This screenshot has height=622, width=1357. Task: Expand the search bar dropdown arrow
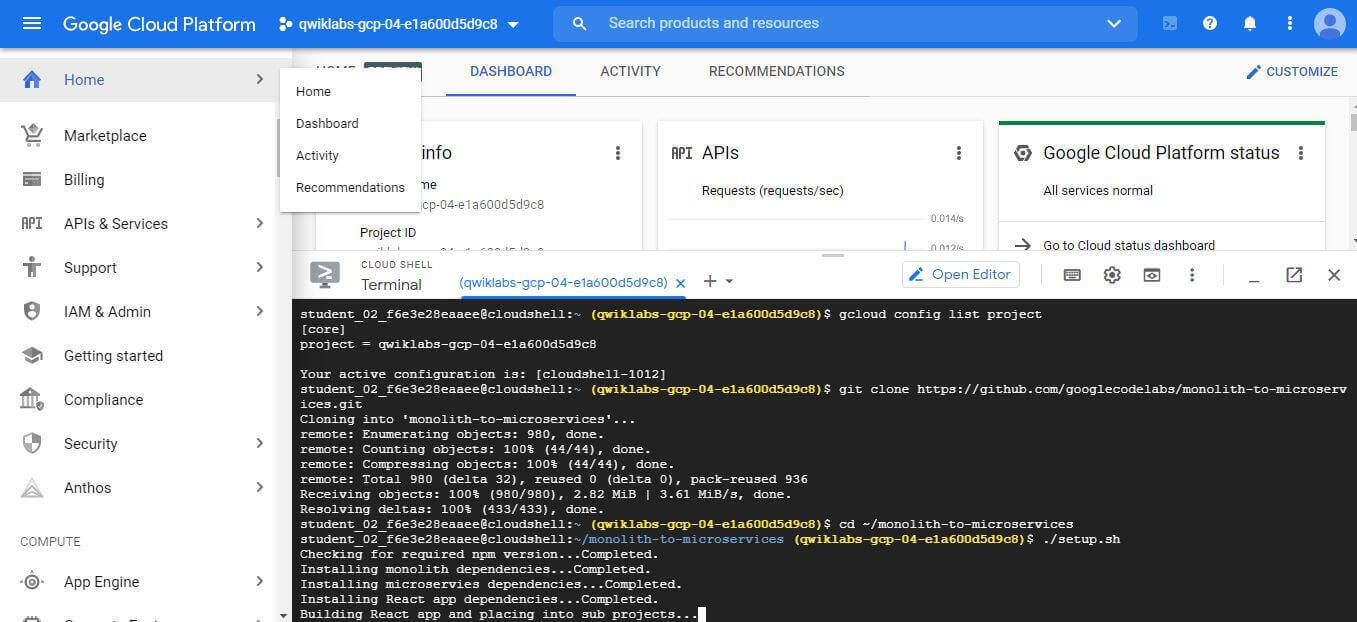click(1114, 24)
